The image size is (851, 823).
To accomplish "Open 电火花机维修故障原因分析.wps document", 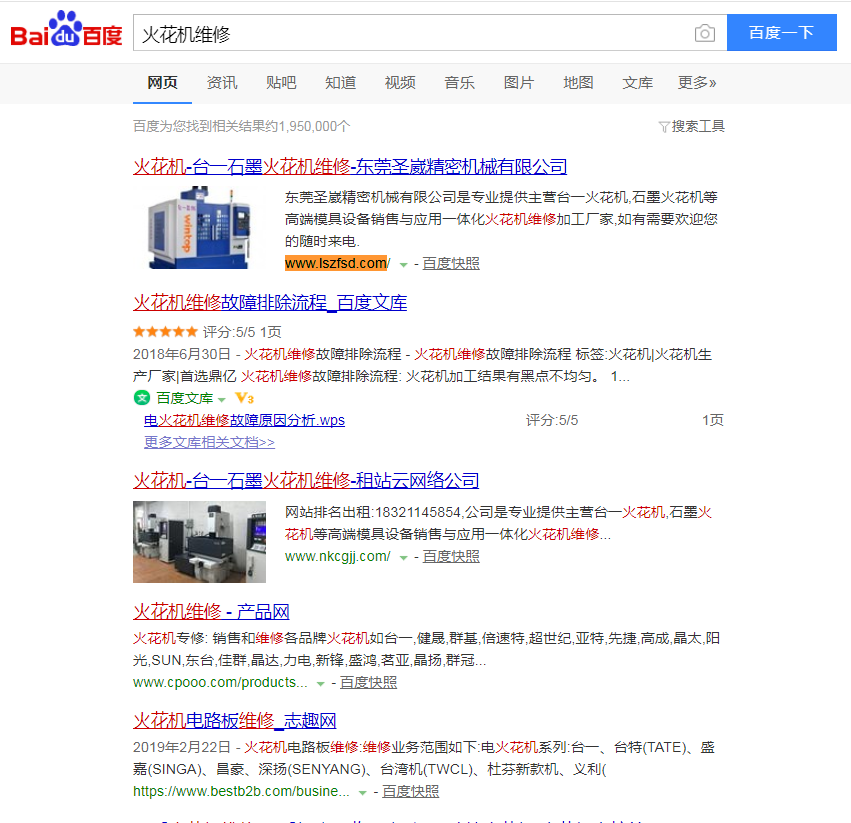I will (244, 420).
